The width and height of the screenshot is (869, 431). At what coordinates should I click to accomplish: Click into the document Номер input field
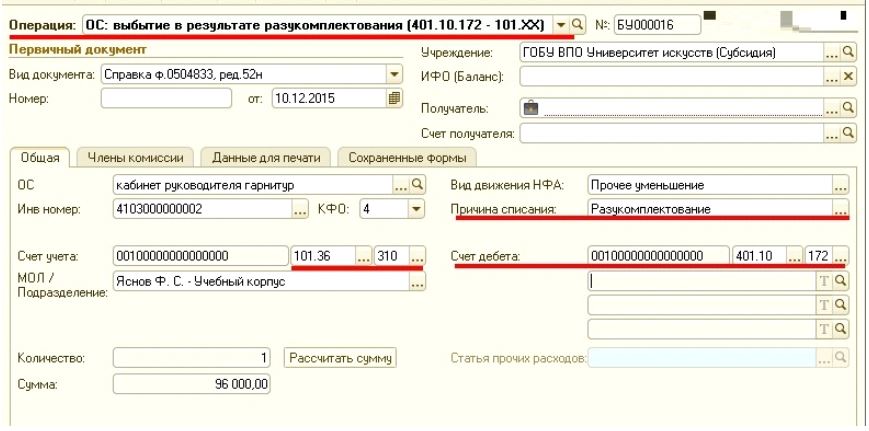coord(159,99)
